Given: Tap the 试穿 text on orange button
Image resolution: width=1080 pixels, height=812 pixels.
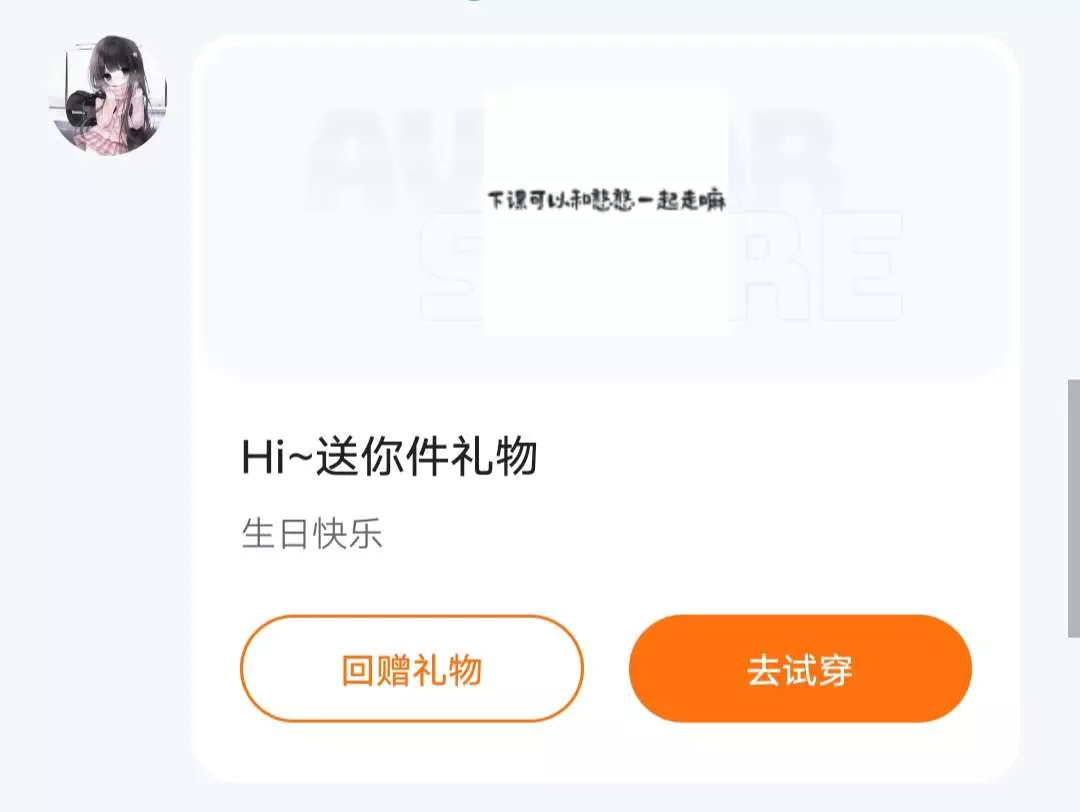Looking at the screenshot, I should 818,669.
